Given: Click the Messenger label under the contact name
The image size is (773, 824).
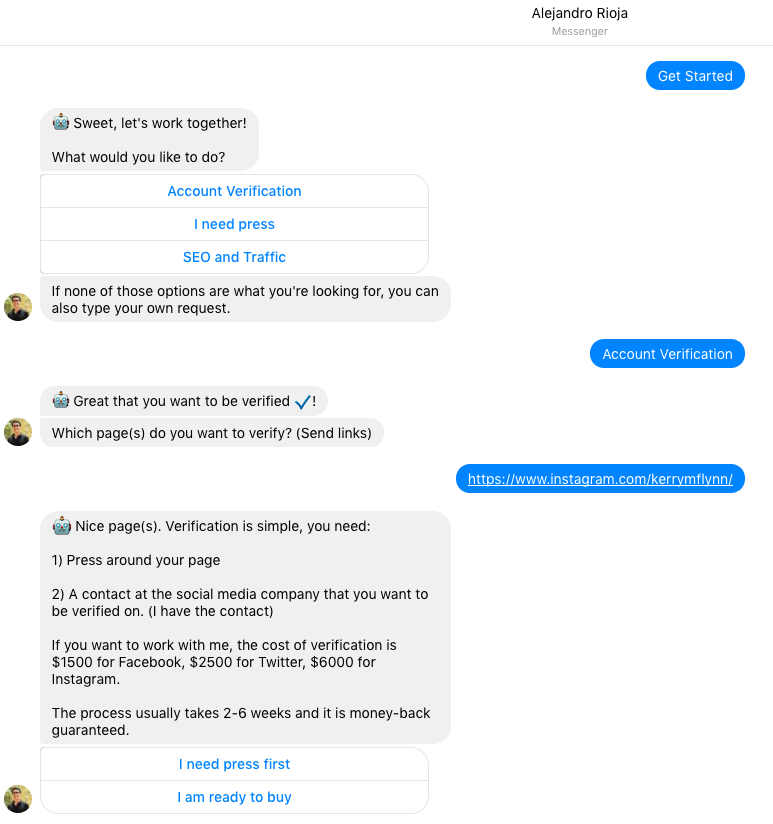Looking at the screenshot, I should (x=579, y=31).
